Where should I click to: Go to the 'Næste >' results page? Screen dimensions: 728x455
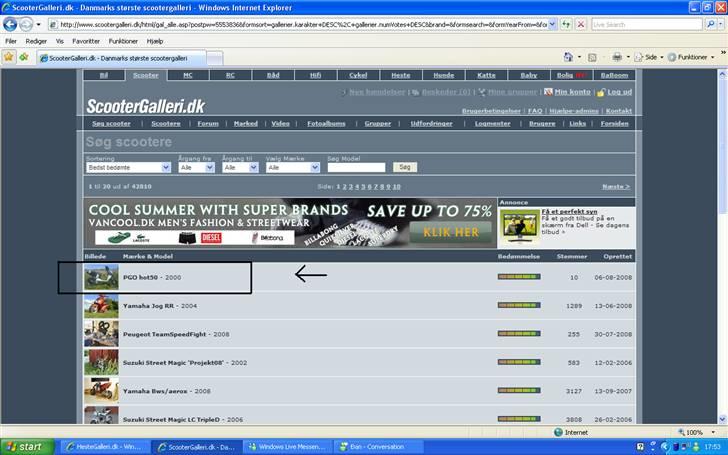point(615,186)
